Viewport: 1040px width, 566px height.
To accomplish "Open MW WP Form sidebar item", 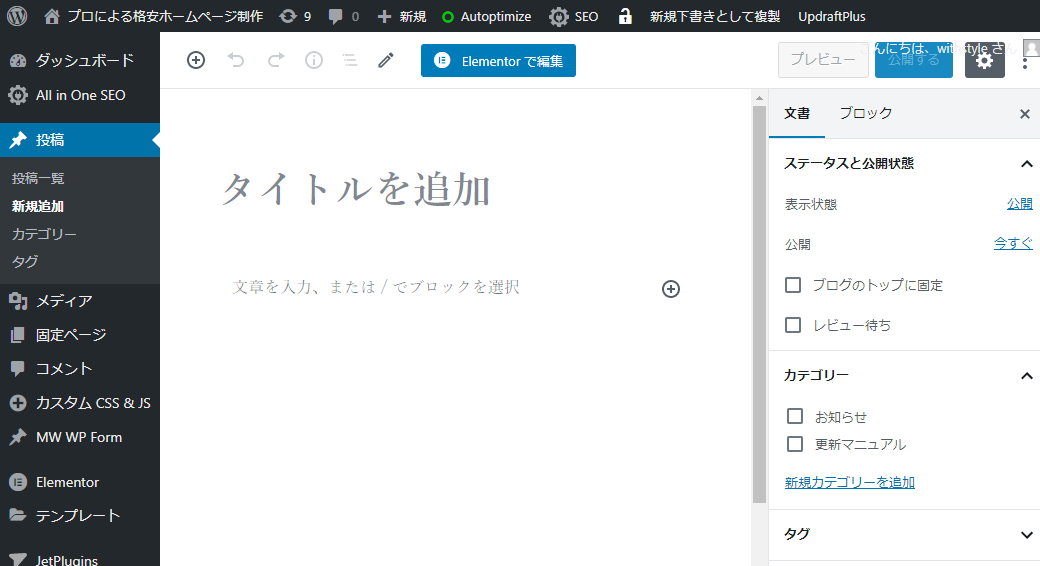I will click(80, 437).
